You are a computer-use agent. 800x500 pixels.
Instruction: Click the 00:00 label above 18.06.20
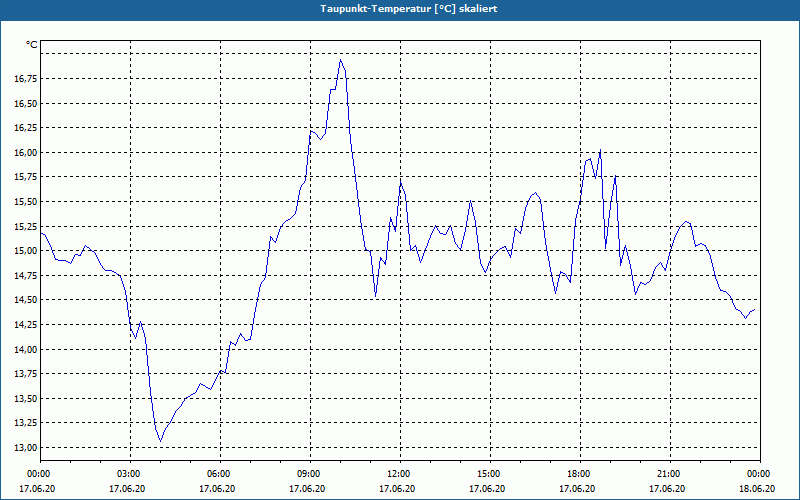click(760, 474)
